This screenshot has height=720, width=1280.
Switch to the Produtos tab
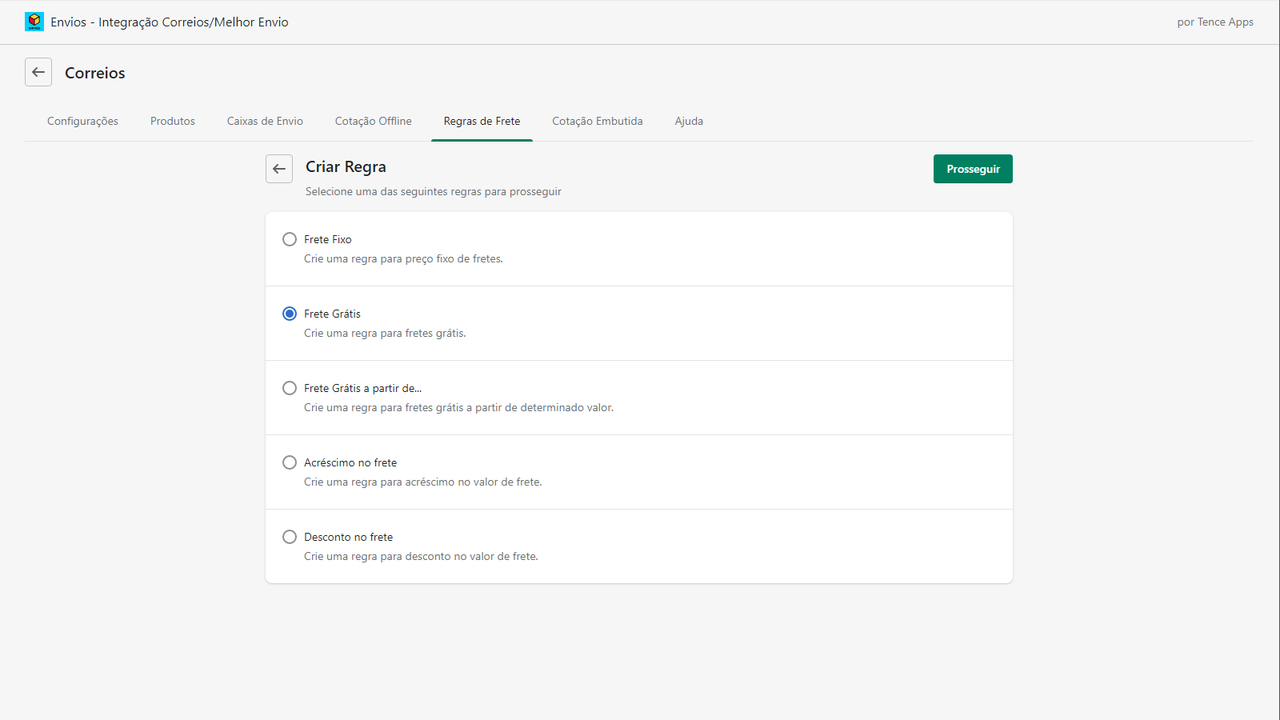(x=173, y=121)
